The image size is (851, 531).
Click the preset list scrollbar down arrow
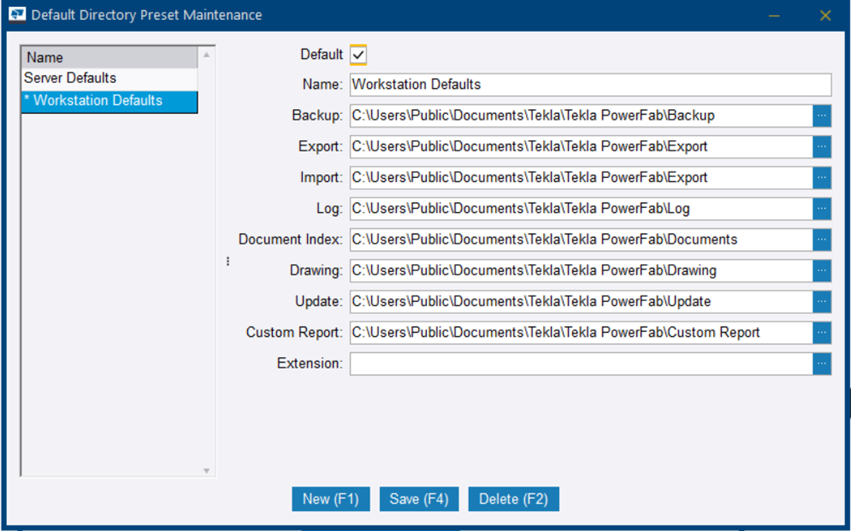tap(207, 470)
